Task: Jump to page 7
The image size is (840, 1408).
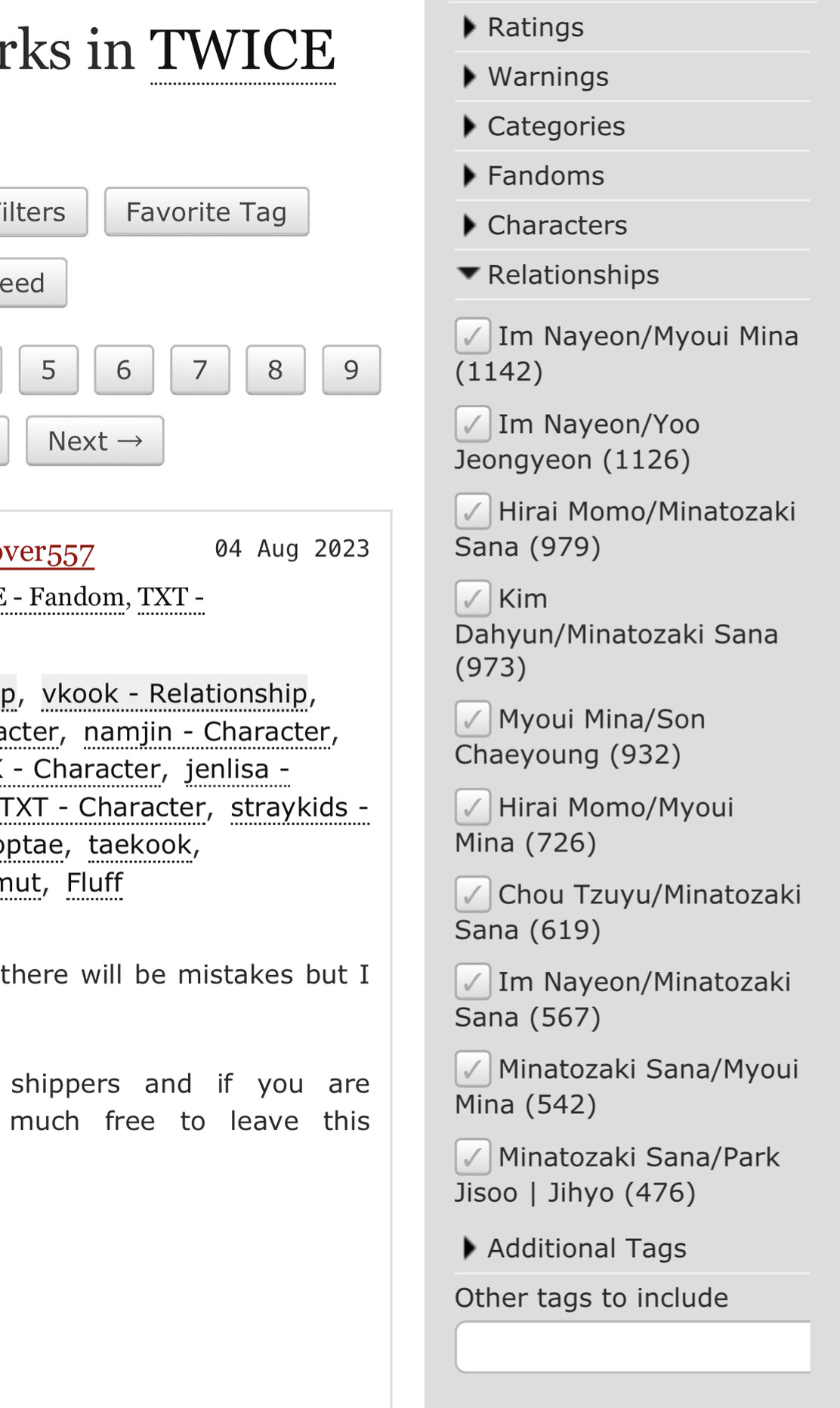Action: (200, 370)
